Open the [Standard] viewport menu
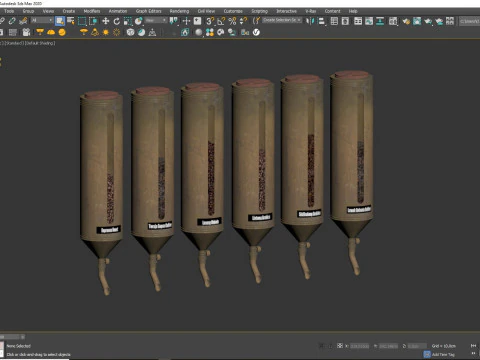The image size is (480, 360). (15, 43)
